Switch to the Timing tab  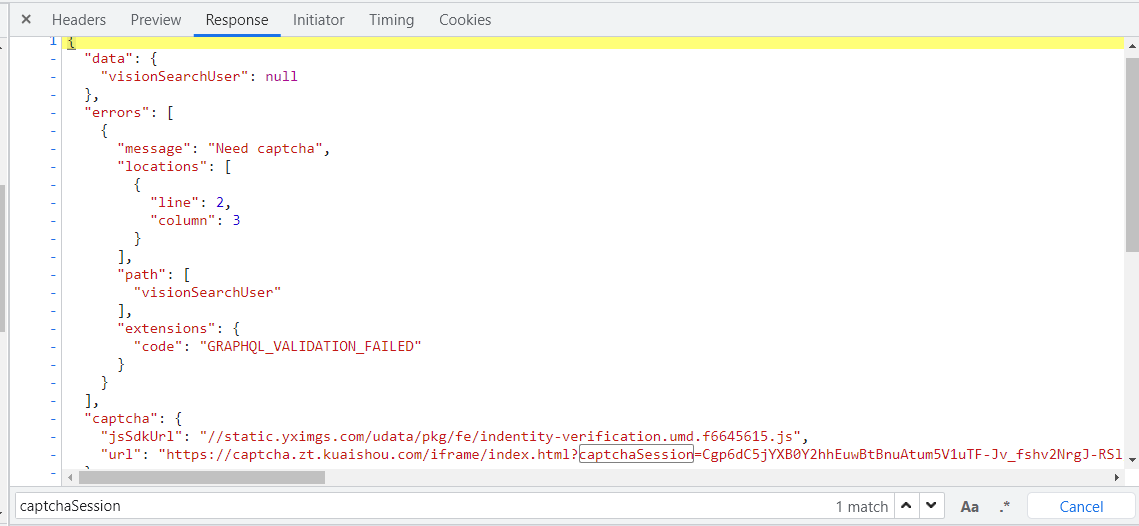pyautogui.click(x=392, y=20)
